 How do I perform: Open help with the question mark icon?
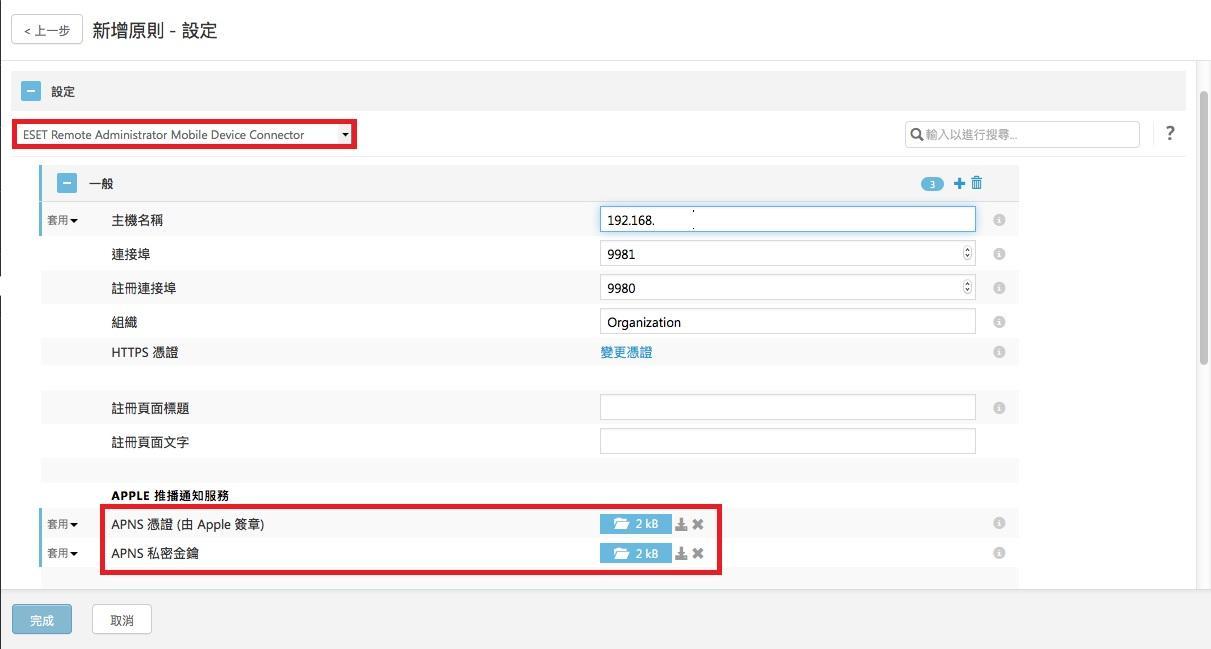pyautogui.click(x=1170, y=134)
